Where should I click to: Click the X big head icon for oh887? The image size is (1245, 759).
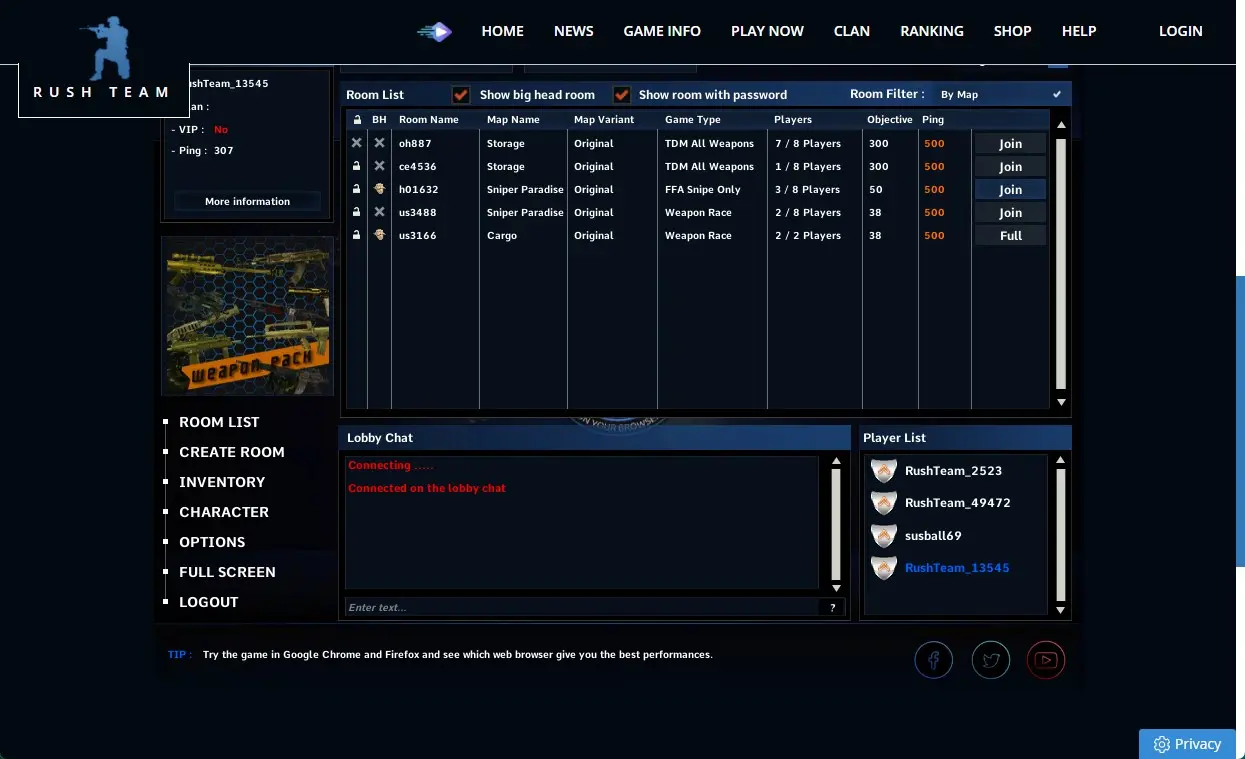pyautogui.click(x=379, y=143)
